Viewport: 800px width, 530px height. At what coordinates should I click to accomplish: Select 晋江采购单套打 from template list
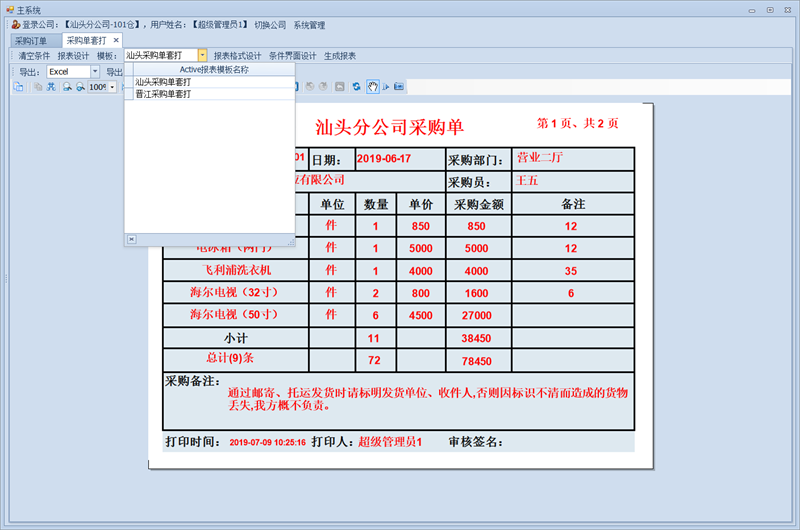pyautogui.click(x=163, y=93)
